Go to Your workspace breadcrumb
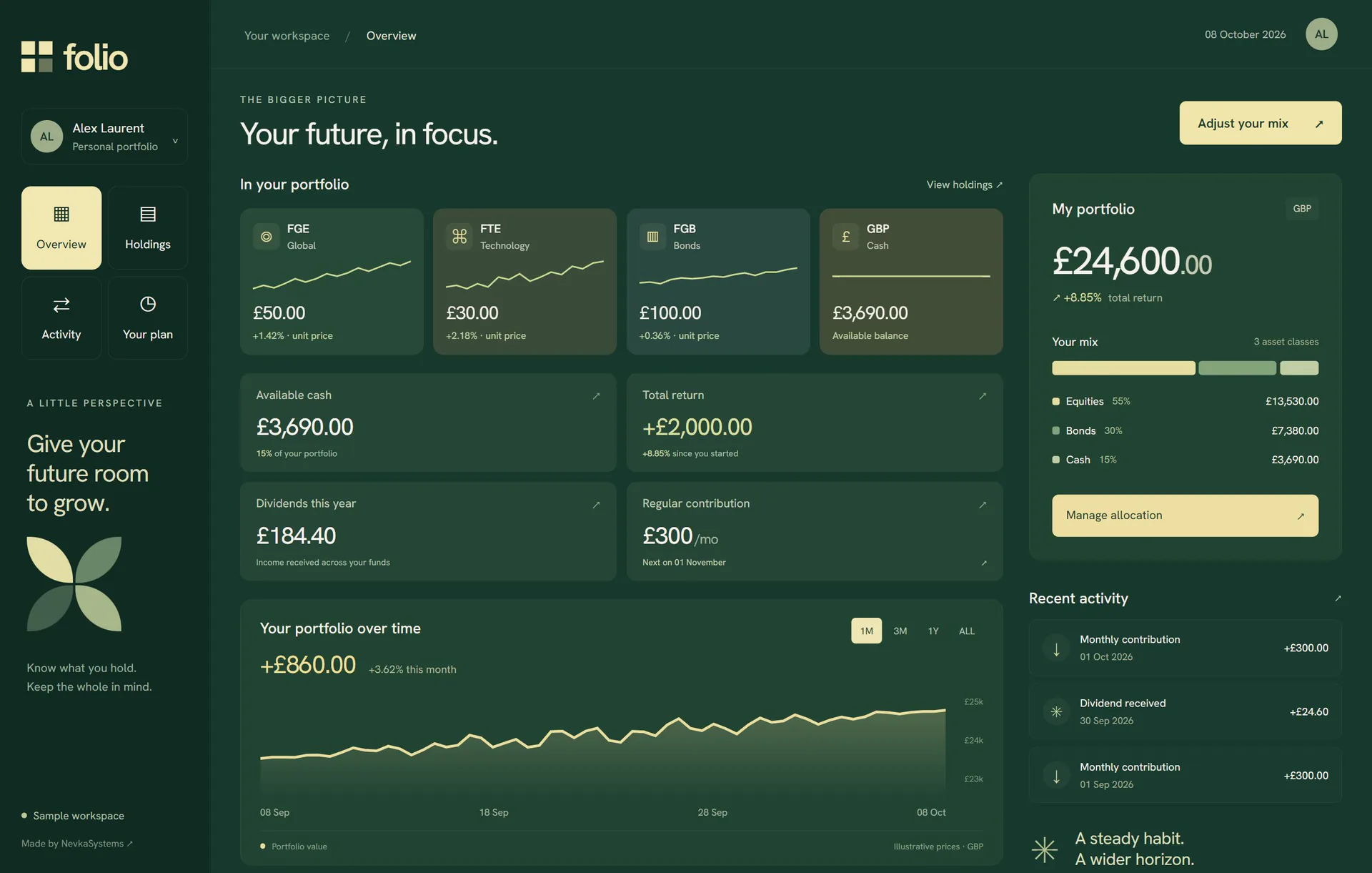Viewport: 1372px width, 873px height. coord(287,36)
